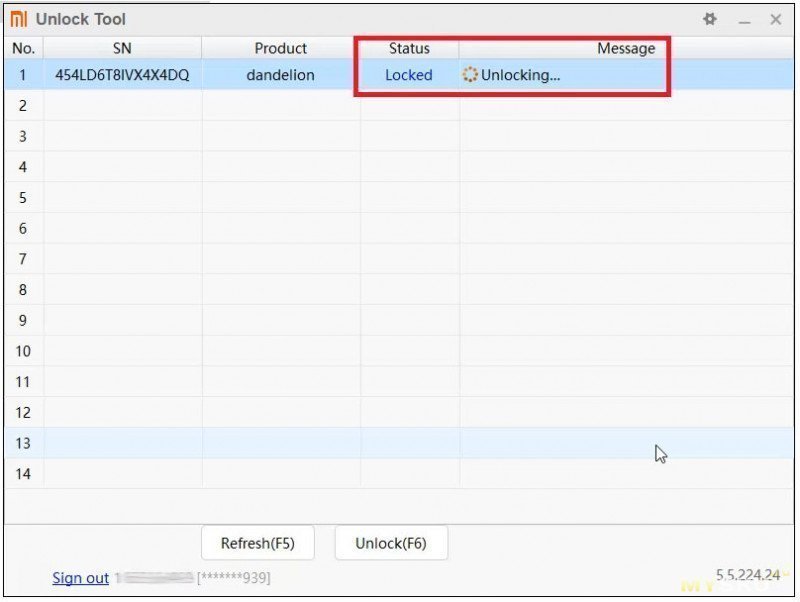Click the Refresh(F5) button
This screenshot has height=602, width=800.
[x=258, y=543]
